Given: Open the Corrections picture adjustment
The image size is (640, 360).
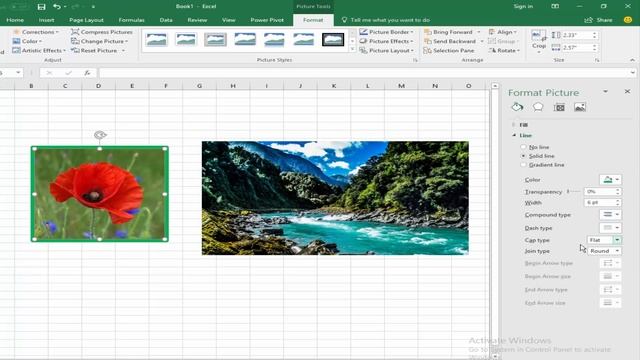Looking at the screenshot, I should tap(36, 32).
